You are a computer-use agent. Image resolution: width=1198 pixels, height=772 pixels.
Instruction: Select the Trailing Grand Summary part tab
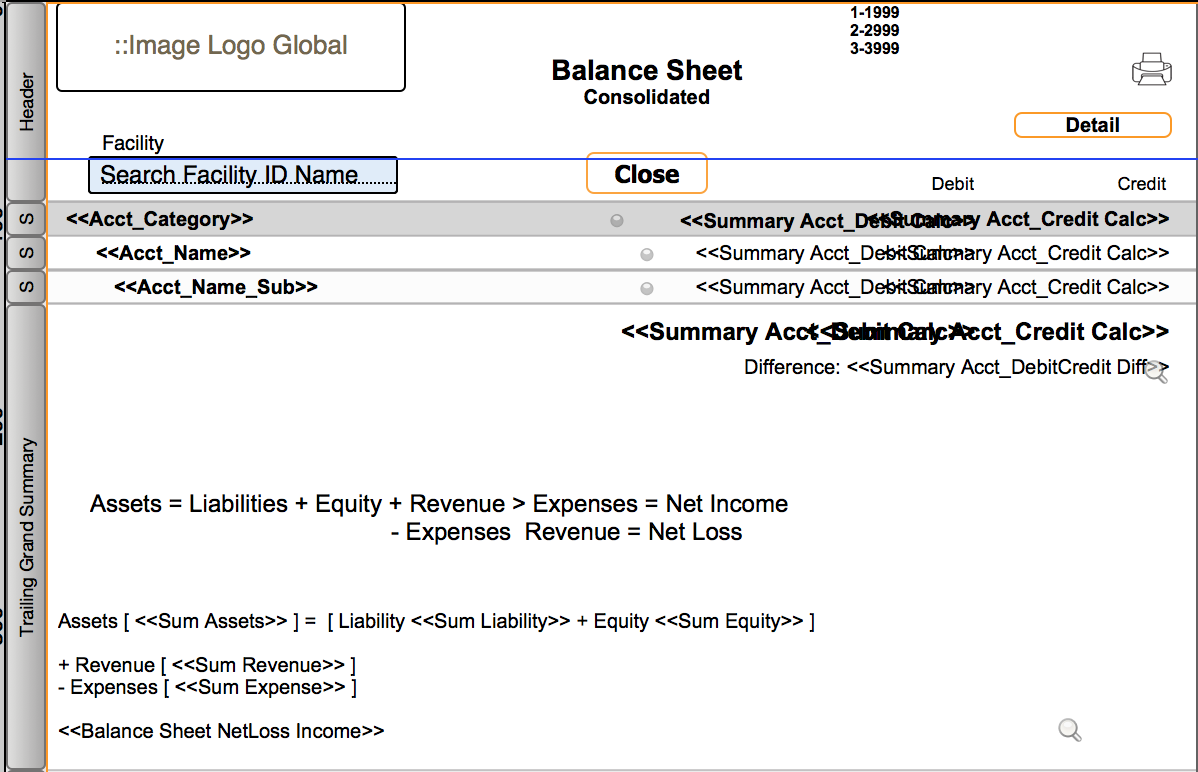26,537
